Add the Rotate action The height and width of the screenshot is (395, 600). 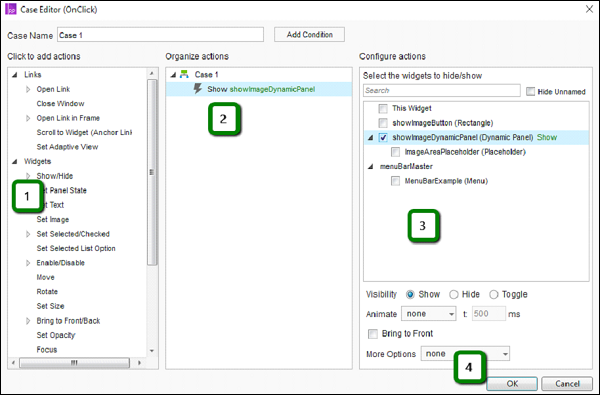(47, 292)
